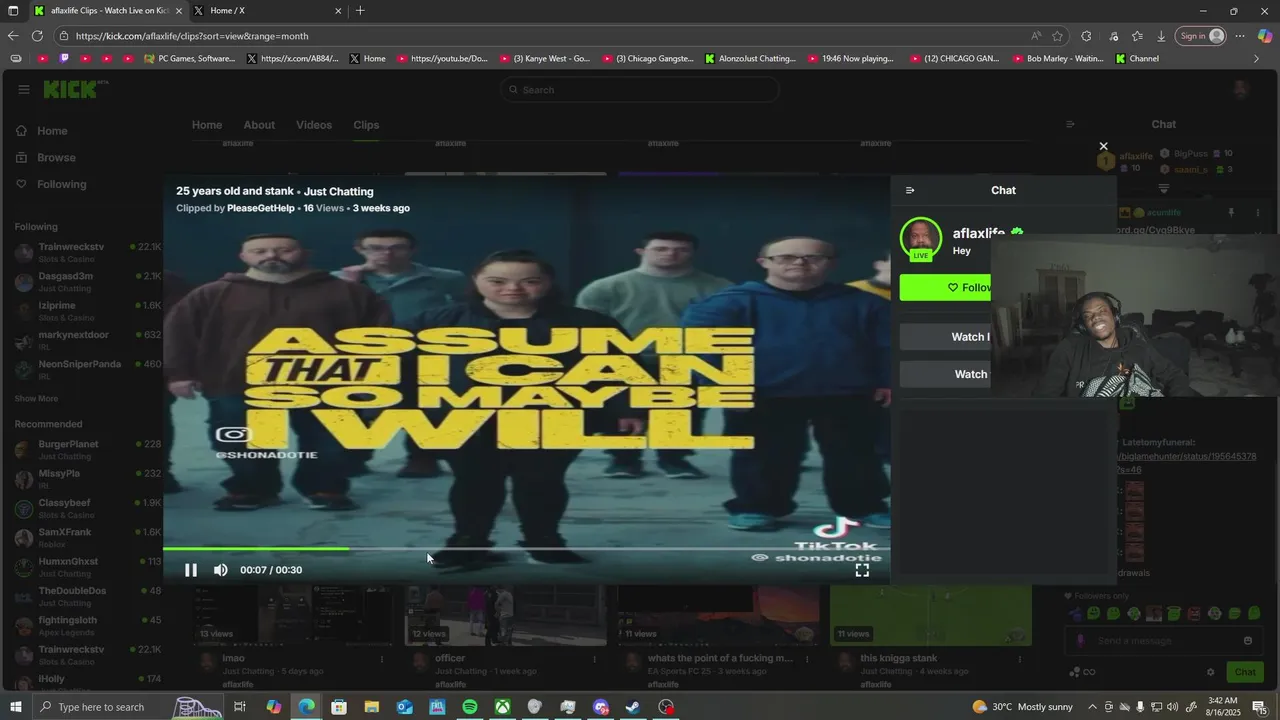The height and width of the screenshot is (720, 1280).
Task: Open 'this knigga stank' clip thumbnail
Action: 931,615
